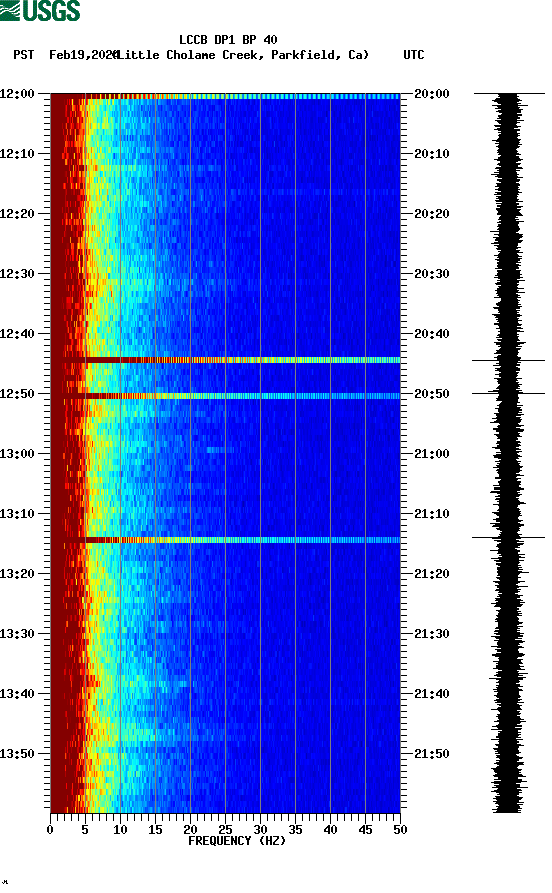Click the 13:50 PST time label
Viewport: 552px width, 893px height.
point(17,753)
